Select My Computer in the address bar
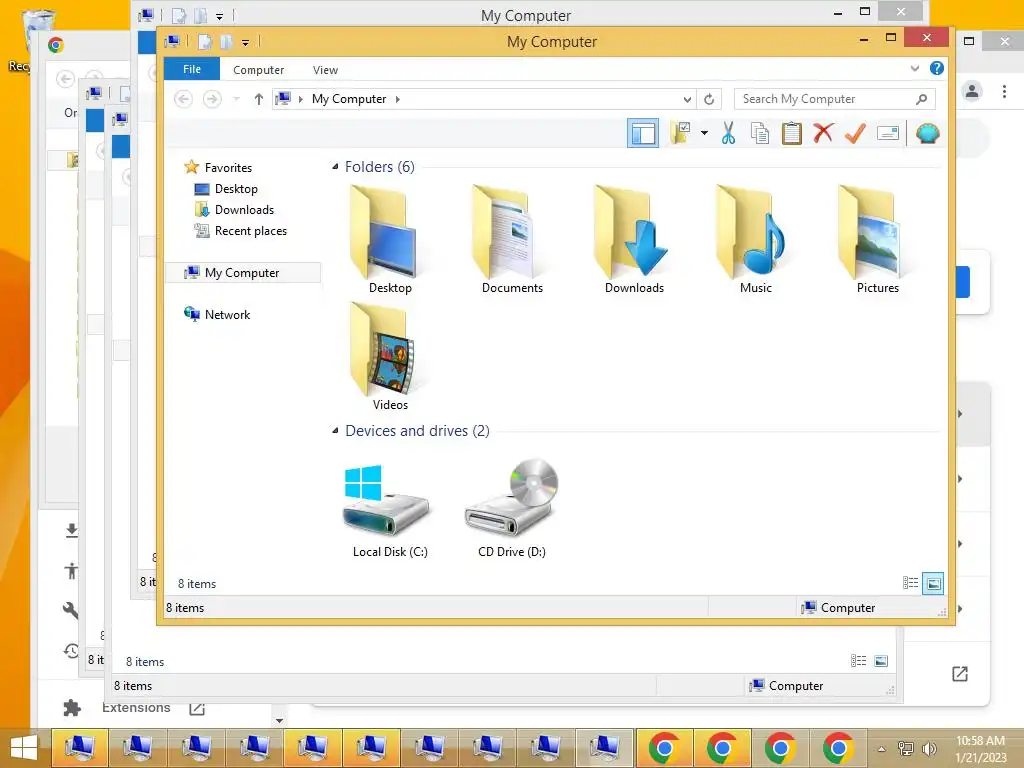 (349, 99)
